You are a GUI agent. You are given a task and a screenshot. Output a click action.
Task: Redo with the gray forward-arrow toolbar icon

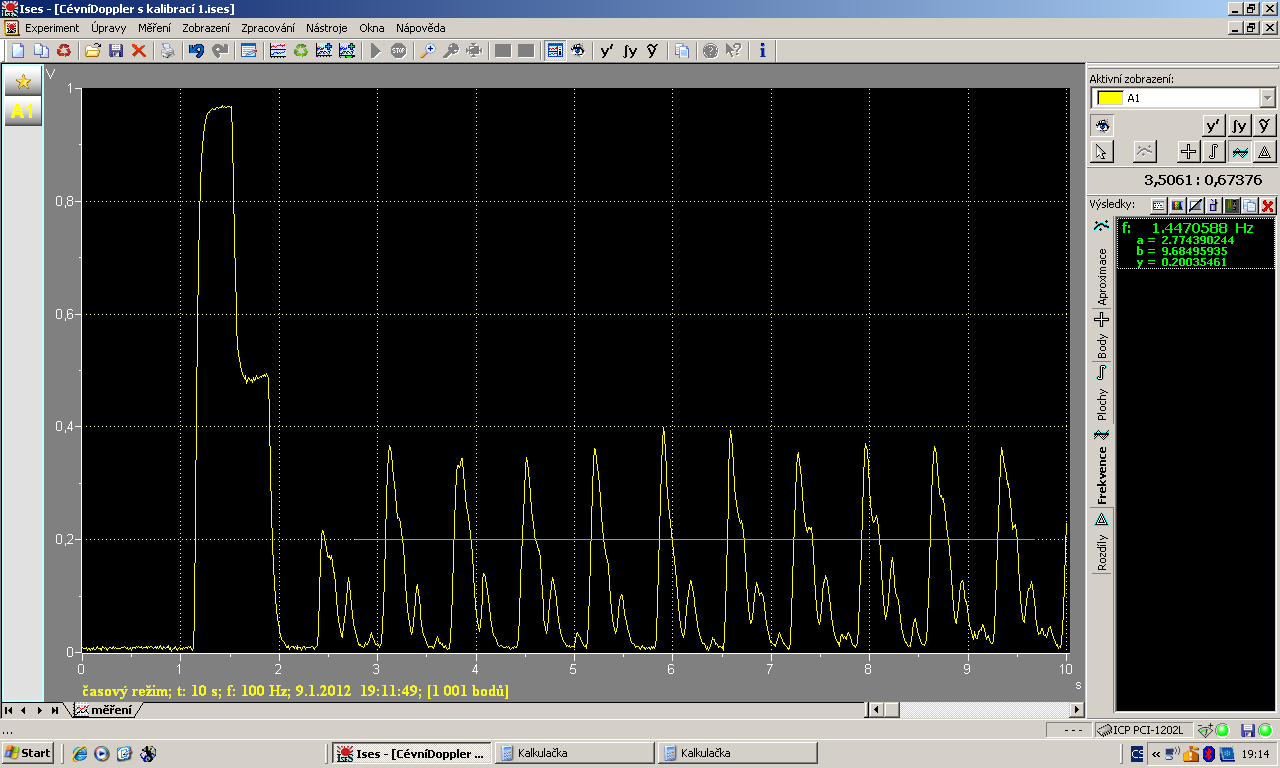tap(220, 50)
